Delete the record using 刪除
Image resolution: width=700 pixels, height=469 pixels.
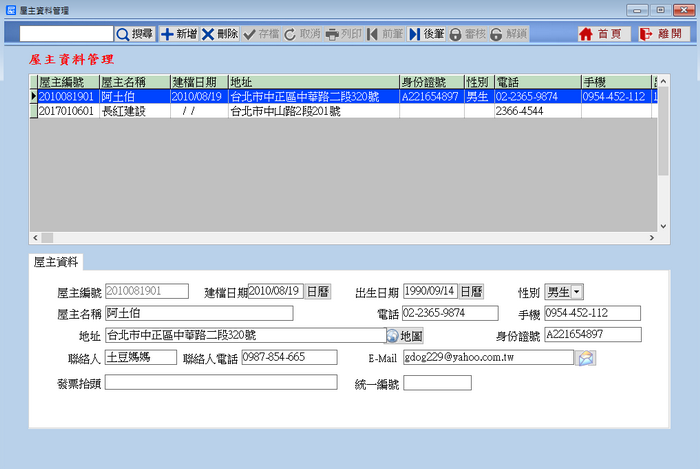pyautogui.click(x=220, y=34)
